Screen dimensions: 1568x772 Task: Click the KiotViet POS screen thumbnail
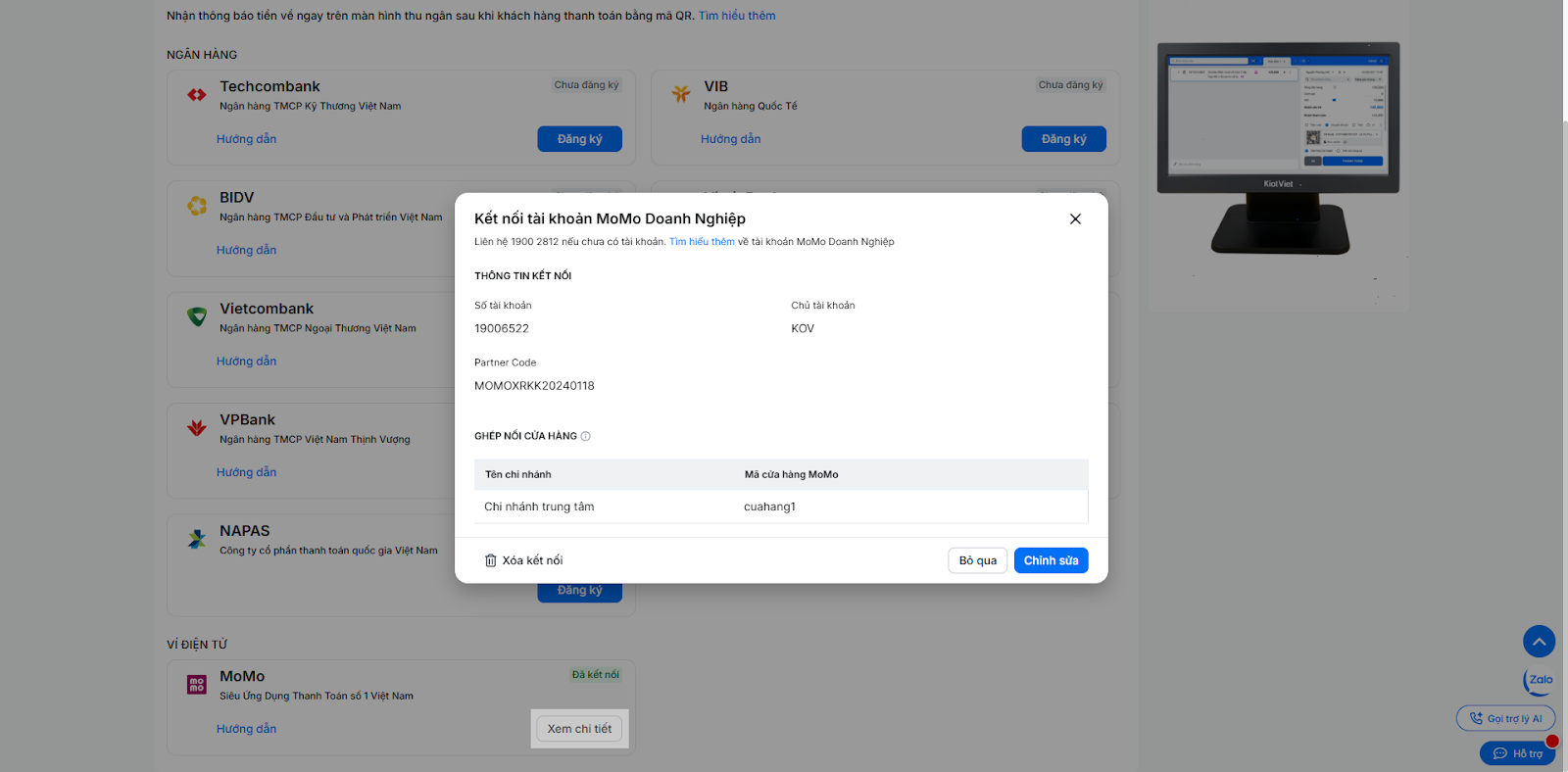[x=1278, y=118]
